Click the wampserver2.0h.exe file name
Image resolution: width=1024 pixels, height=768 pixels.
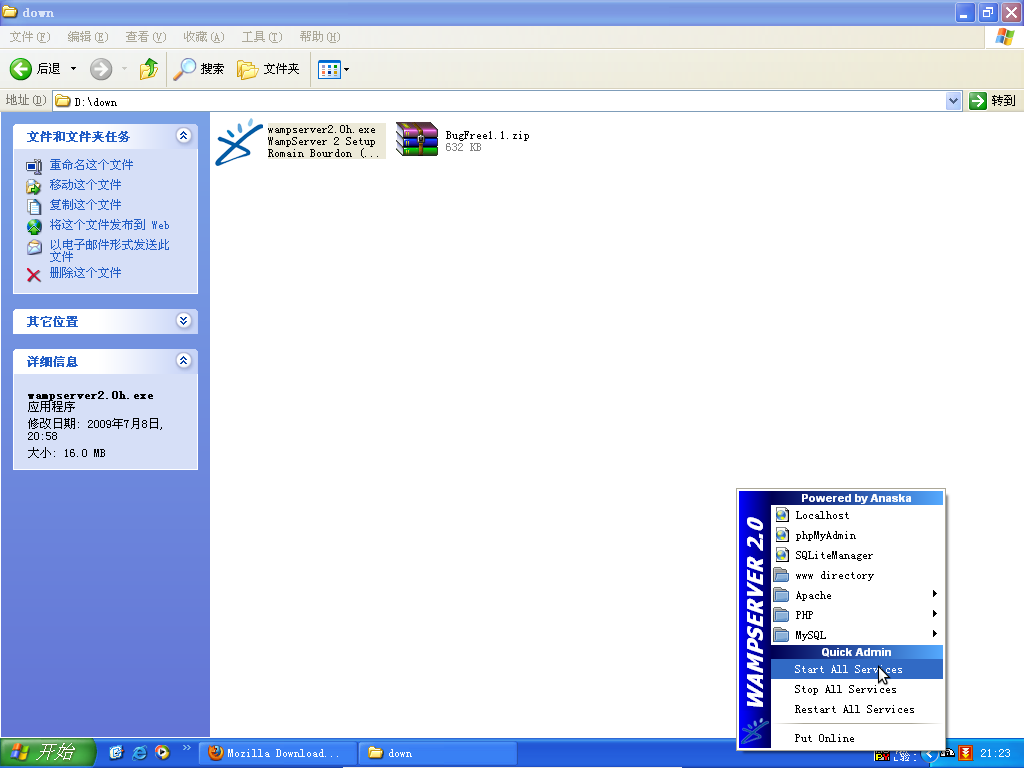point(321,130)
